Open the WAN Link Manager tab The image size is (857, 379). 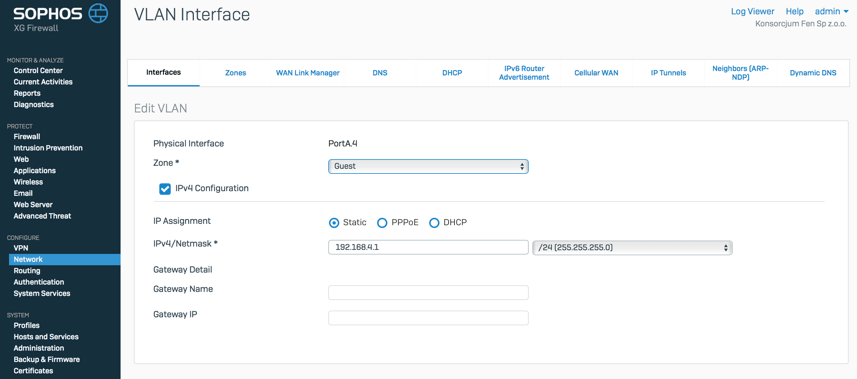[308, 73]
